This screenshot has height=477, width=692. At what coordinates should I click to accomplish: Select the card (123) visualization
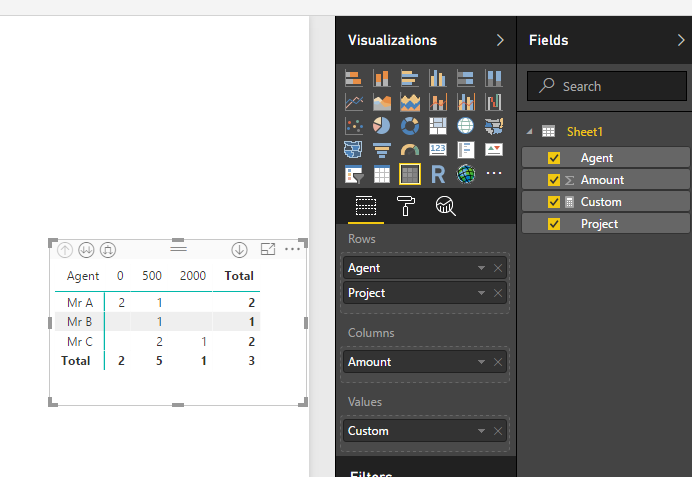438,150
